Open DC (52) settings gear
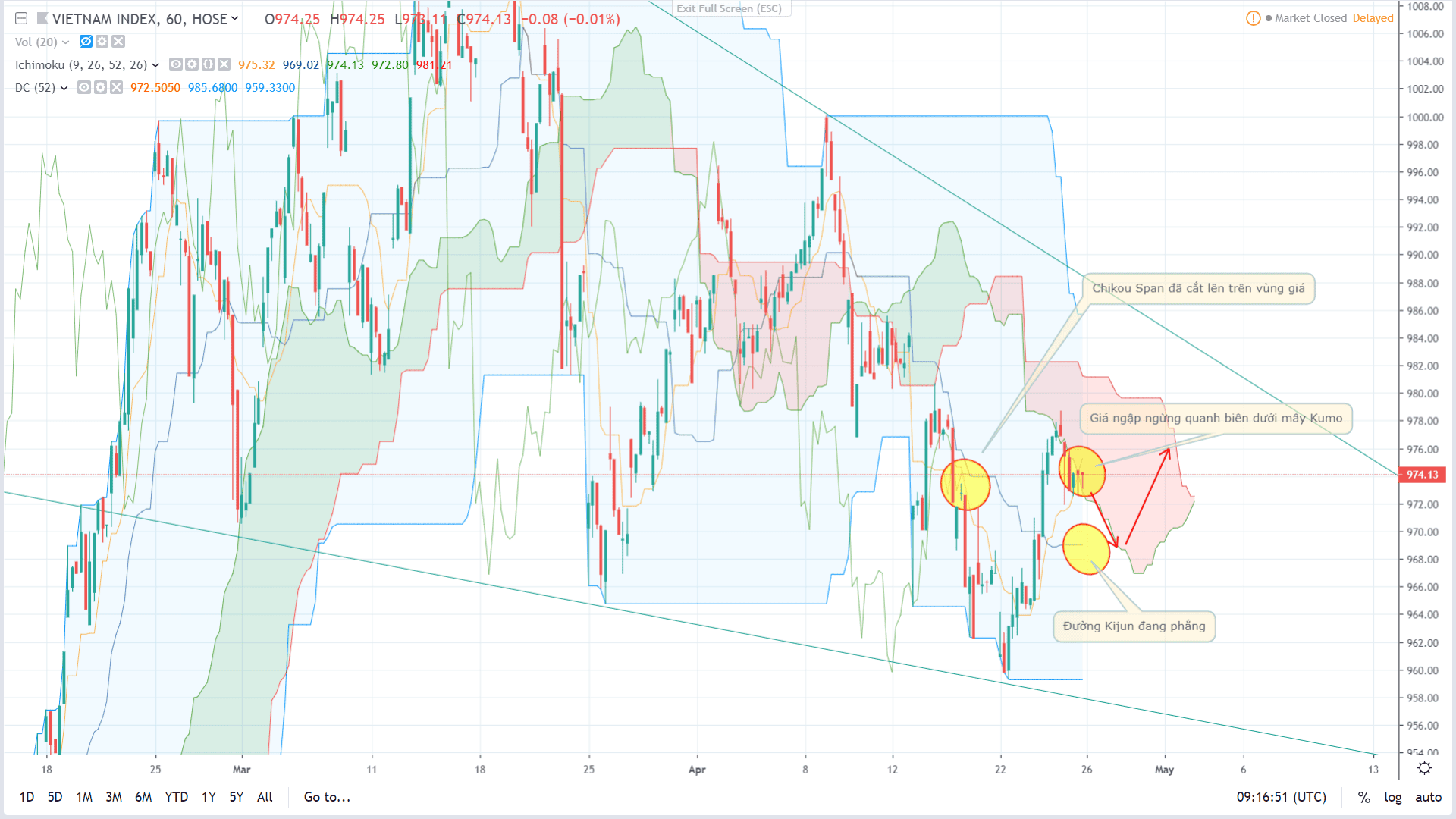The image size is (1456, 819). point(100,87)
